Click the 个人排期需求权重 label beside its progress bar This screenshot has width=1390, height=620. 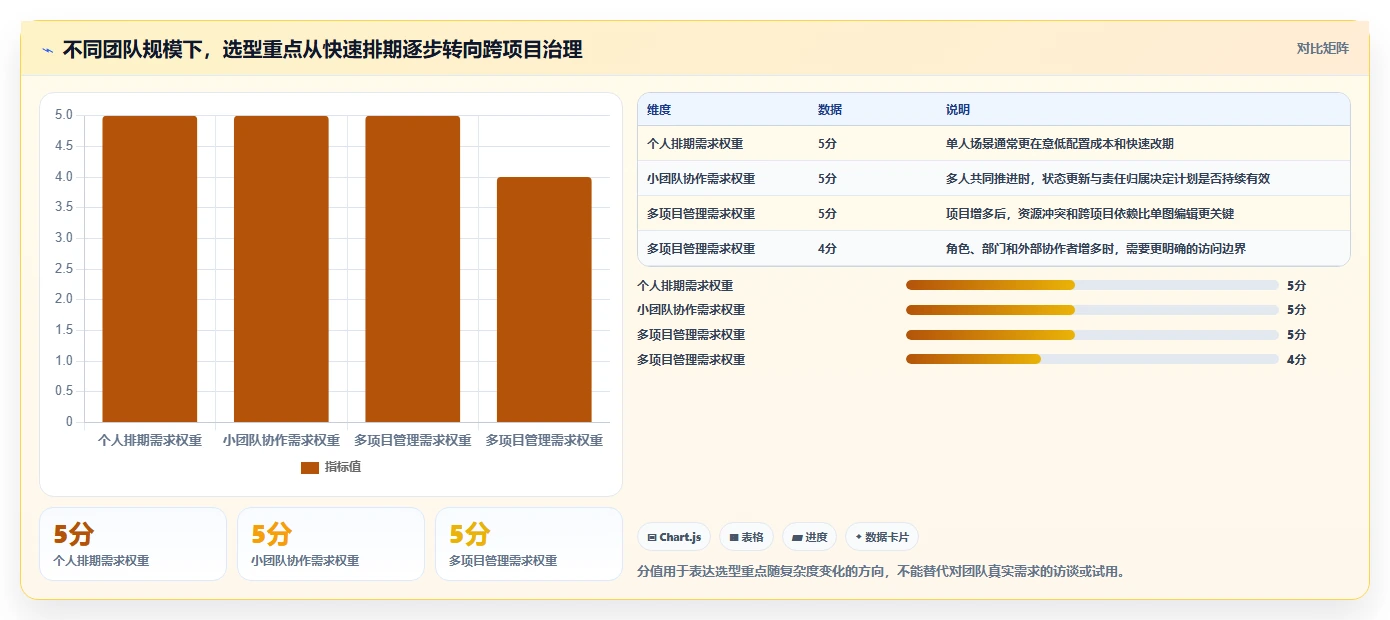pyautogui.click(x=685, y=285)
